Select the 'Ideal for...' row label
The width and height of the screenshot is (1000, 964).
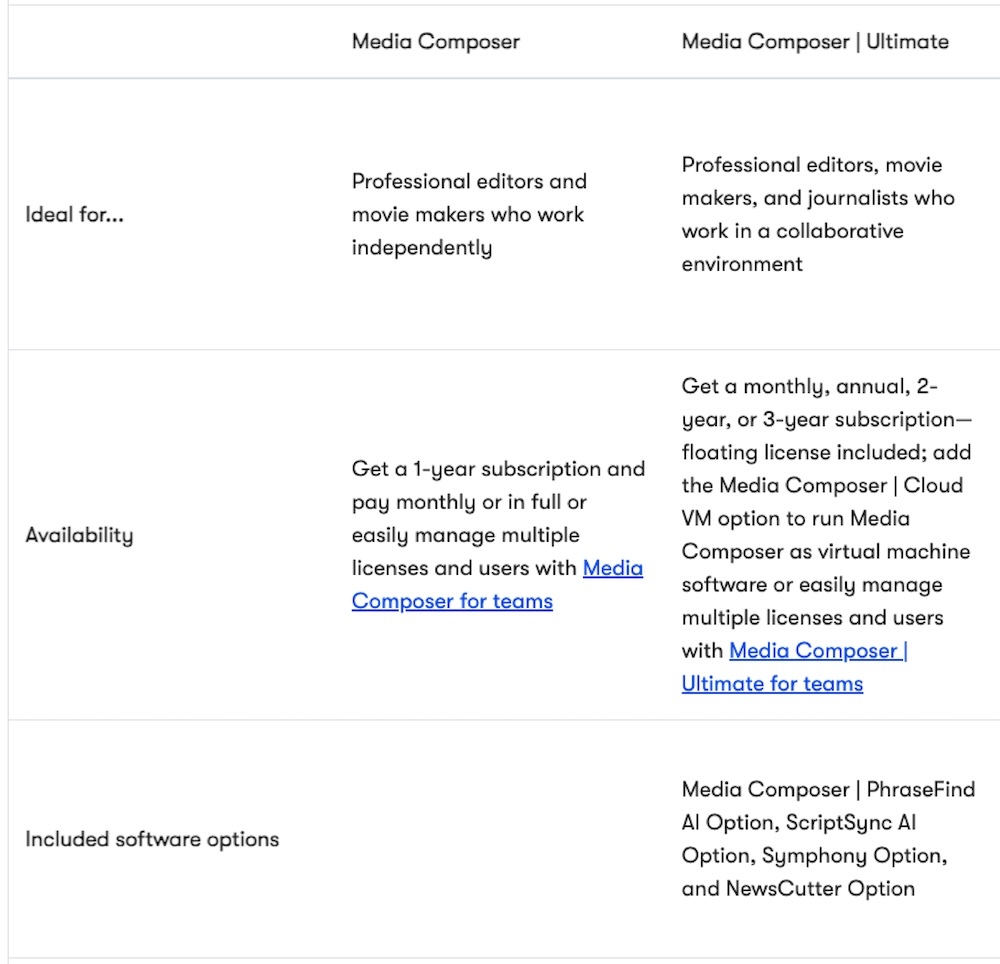pyautogui.click(x=74, y=214)
